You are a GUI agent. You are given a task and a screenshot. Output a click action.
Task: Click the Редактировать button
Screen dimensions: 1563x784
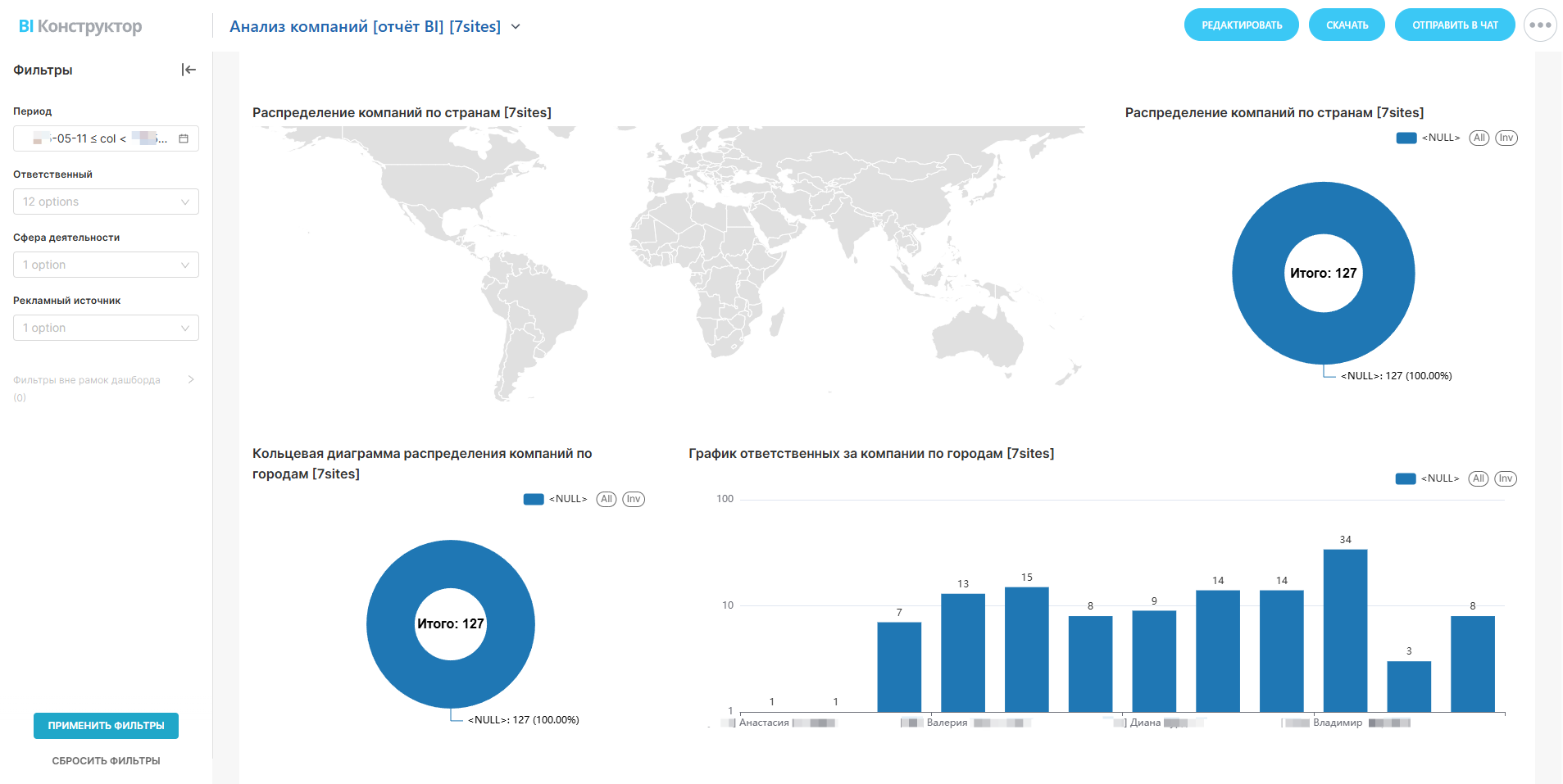1241,25
